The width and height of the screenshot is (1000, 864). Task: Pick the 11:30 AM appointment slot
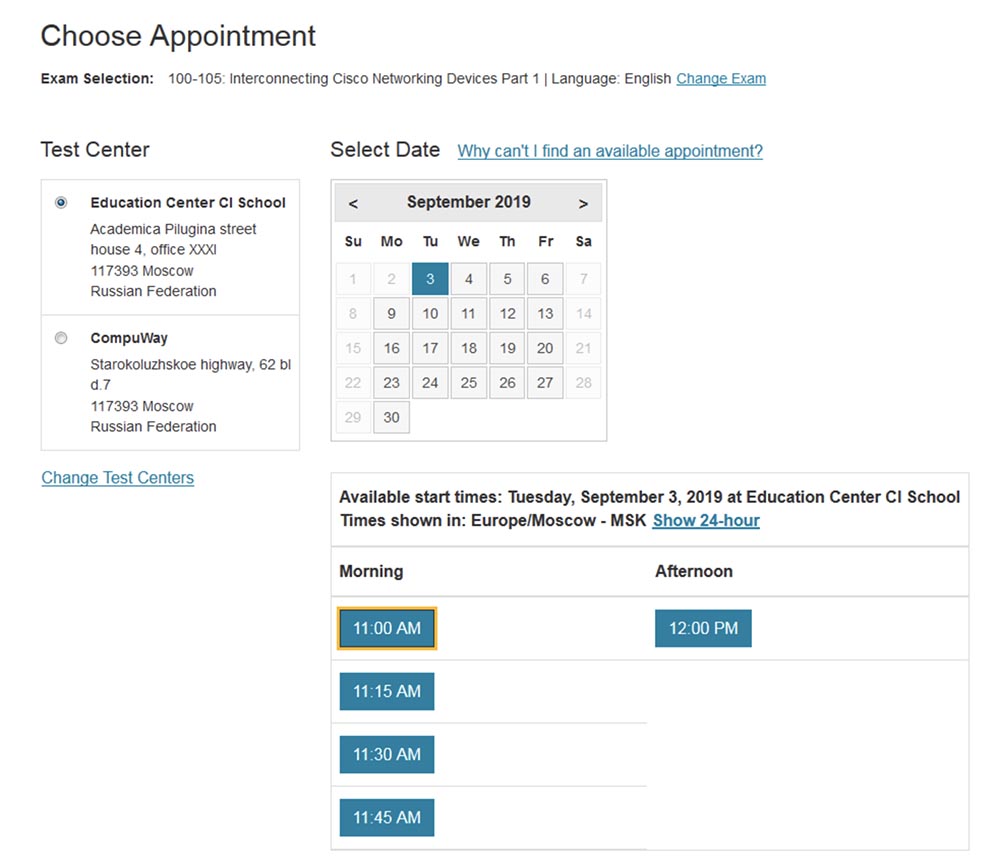pos(387,754)
